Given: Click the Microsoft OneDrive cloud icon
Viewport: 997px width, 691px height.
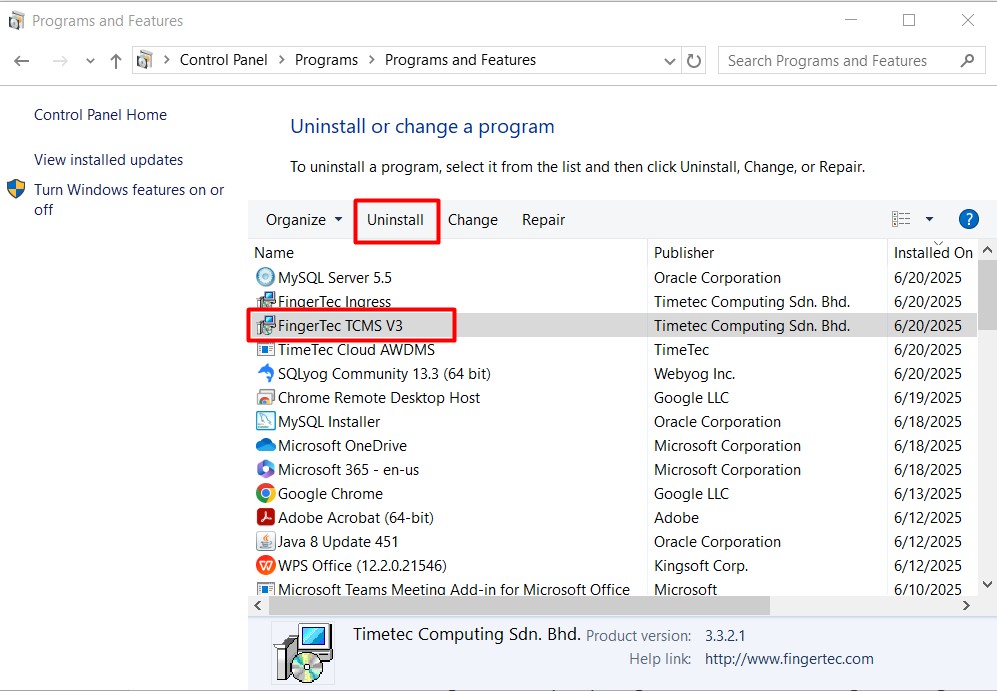Looking at the screenshot, I should pos(265,446).
